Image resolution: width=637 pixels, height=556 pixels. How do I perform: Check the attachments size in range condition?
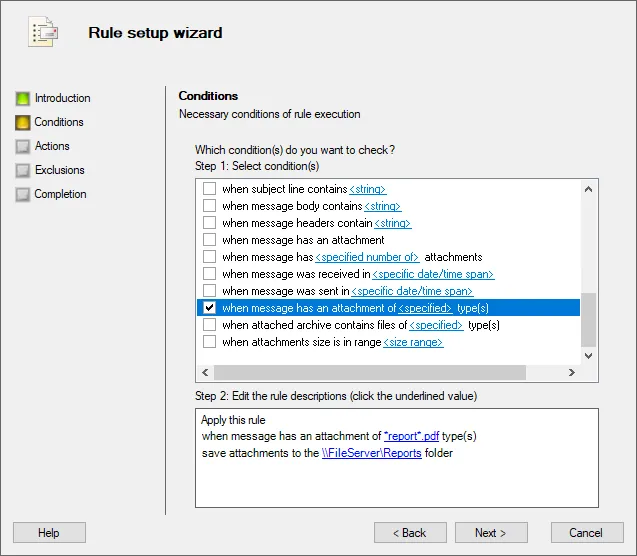(x=210, y=342)
